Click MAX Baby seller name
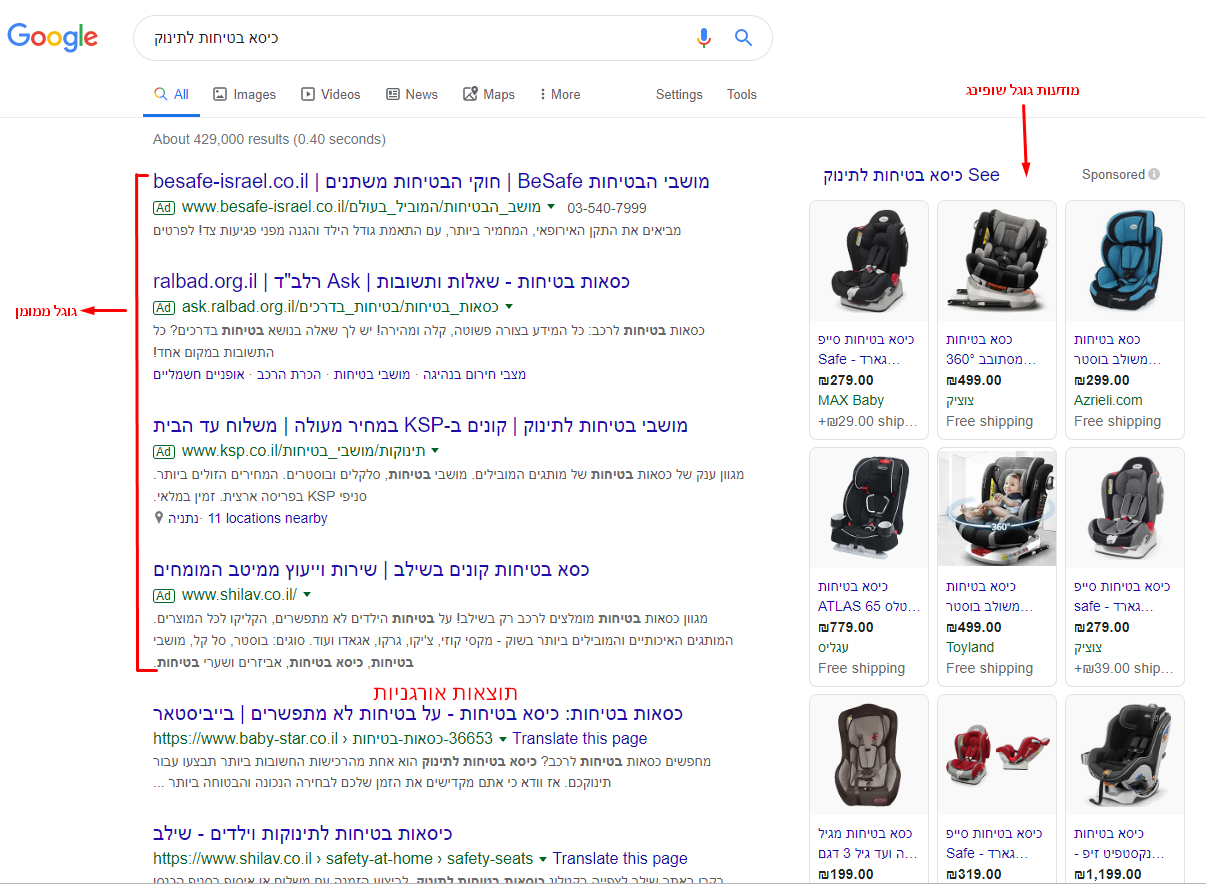 [851, 400]
